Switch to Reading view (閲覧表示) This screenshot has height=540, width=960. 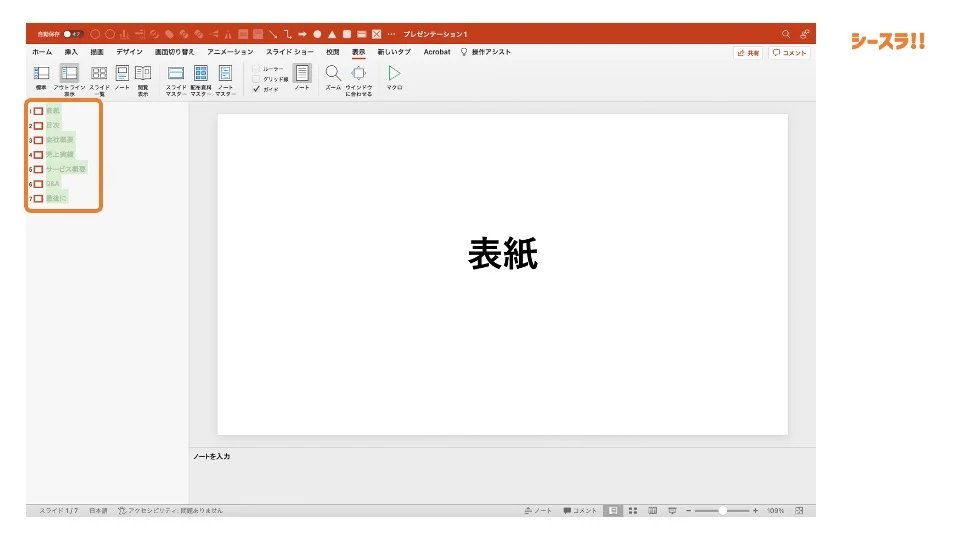click(x=143, y=80)
